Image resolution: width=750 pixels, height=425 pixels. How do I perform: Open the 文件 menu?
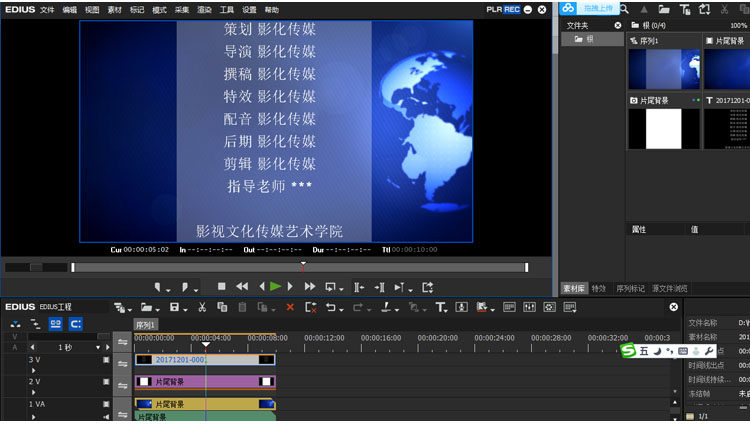tap(47, 10)
